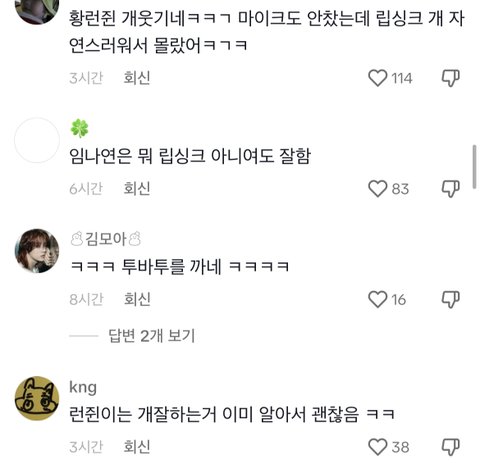This screenshot has width=480, height=464.
Task: Open the kng username link
Action: 83,387
